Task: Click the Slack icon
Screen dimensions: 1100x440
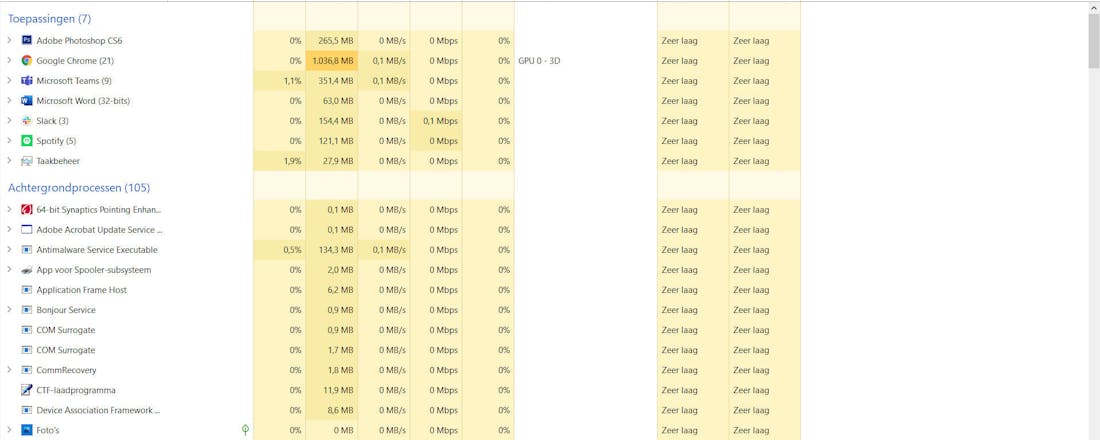Action: click(x=27, y=121)
